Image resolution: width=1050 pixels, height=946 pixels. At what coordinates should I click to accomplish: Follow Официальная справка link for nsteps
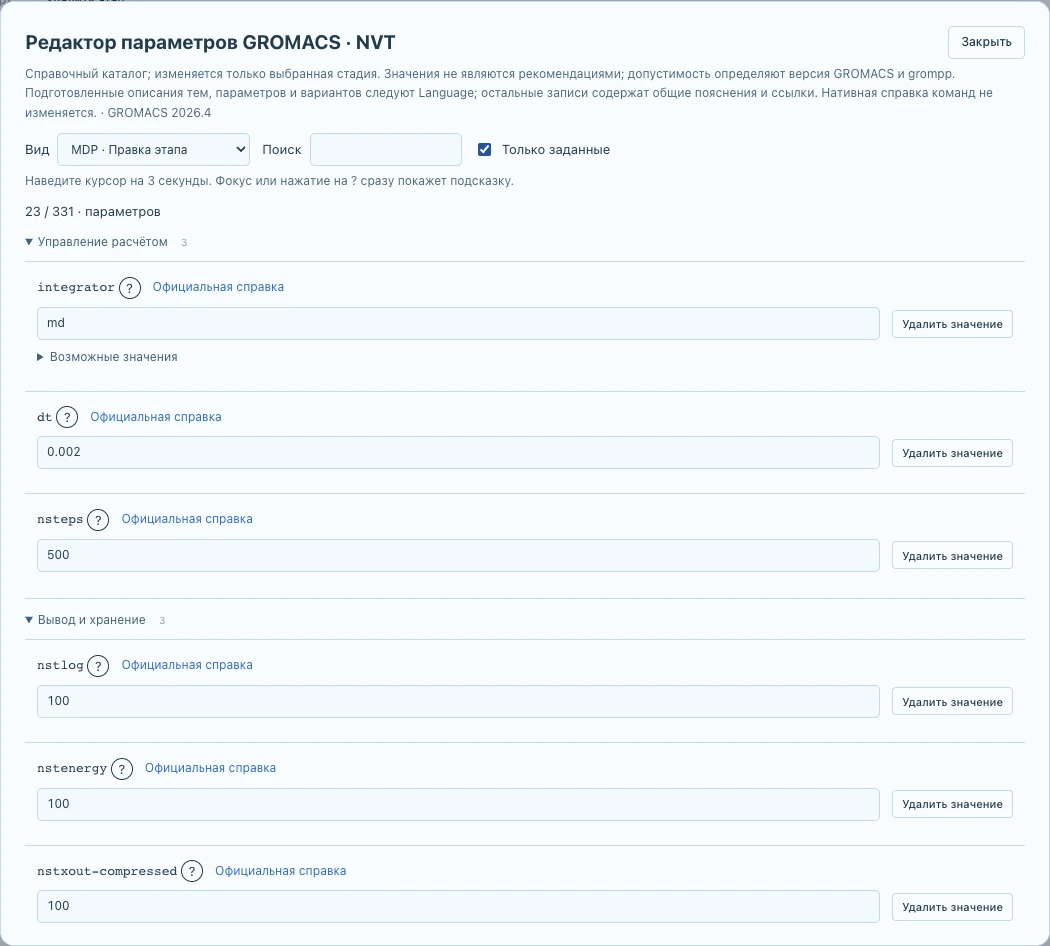pos(187,519)
